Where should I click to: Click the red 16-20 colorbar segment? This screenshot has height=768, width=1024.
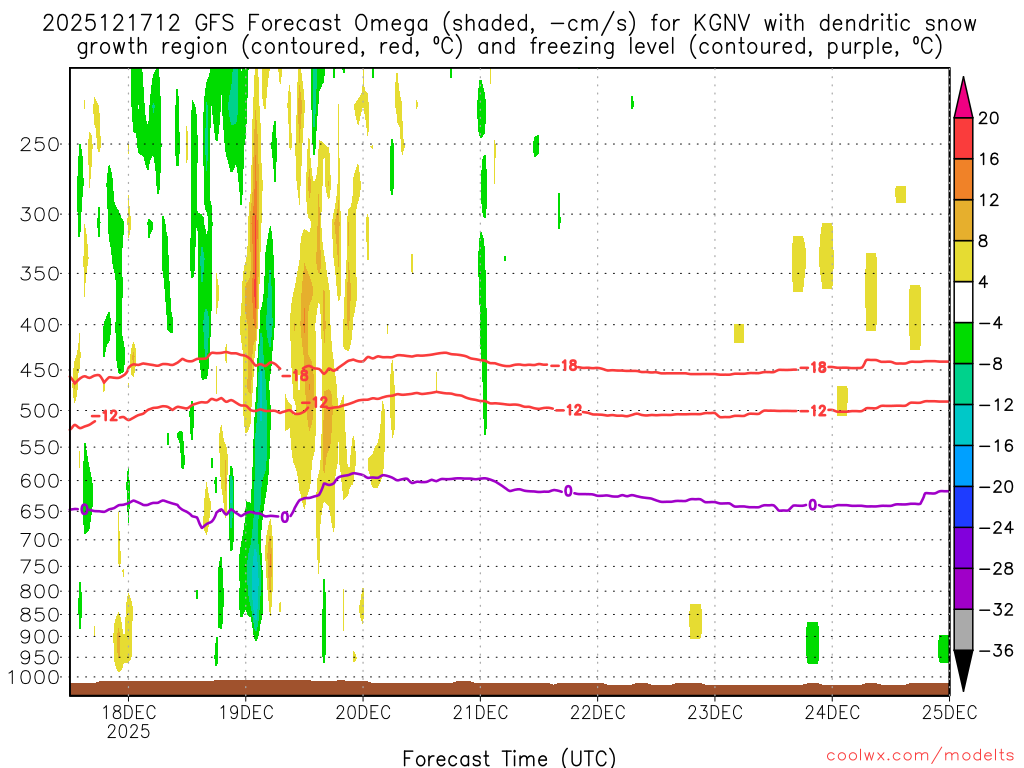pos(963,138)
